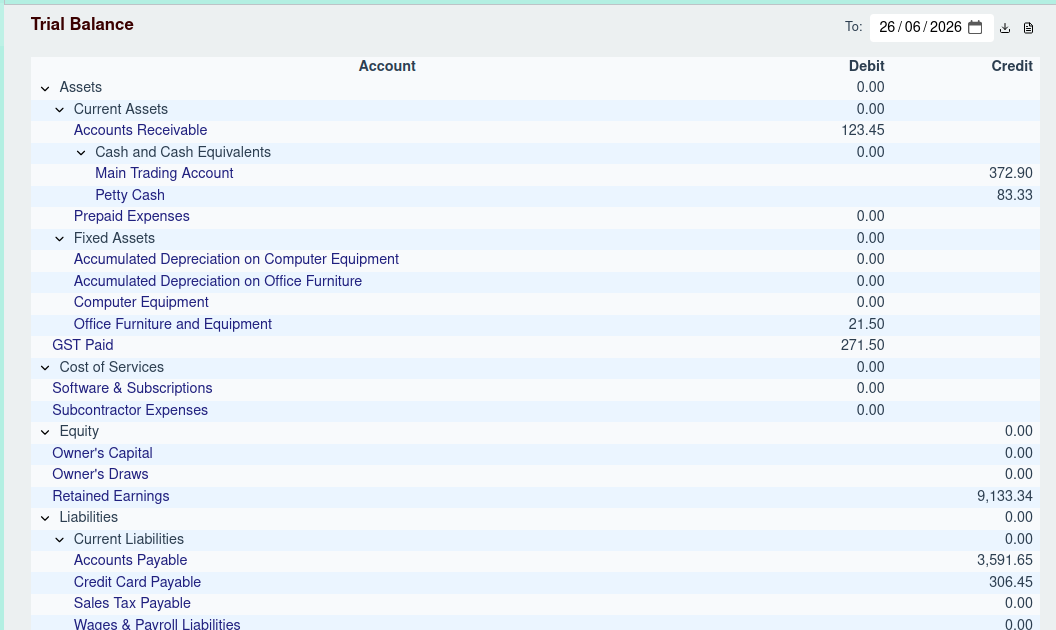The image size is (1056, 630).
Task: Open the Prepaid Expenses account
Action: (131, 216)
